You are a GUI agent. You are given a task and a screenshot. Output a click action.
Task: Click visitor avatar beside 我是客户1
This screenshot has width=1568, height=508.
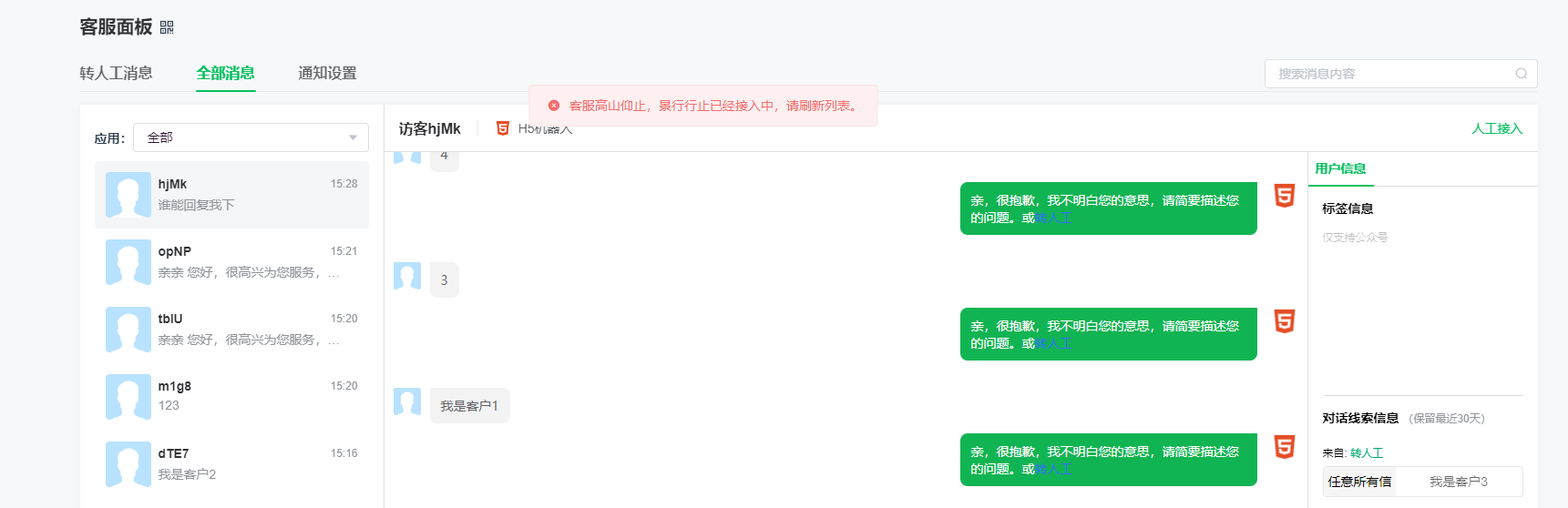[x=407, y=401]
